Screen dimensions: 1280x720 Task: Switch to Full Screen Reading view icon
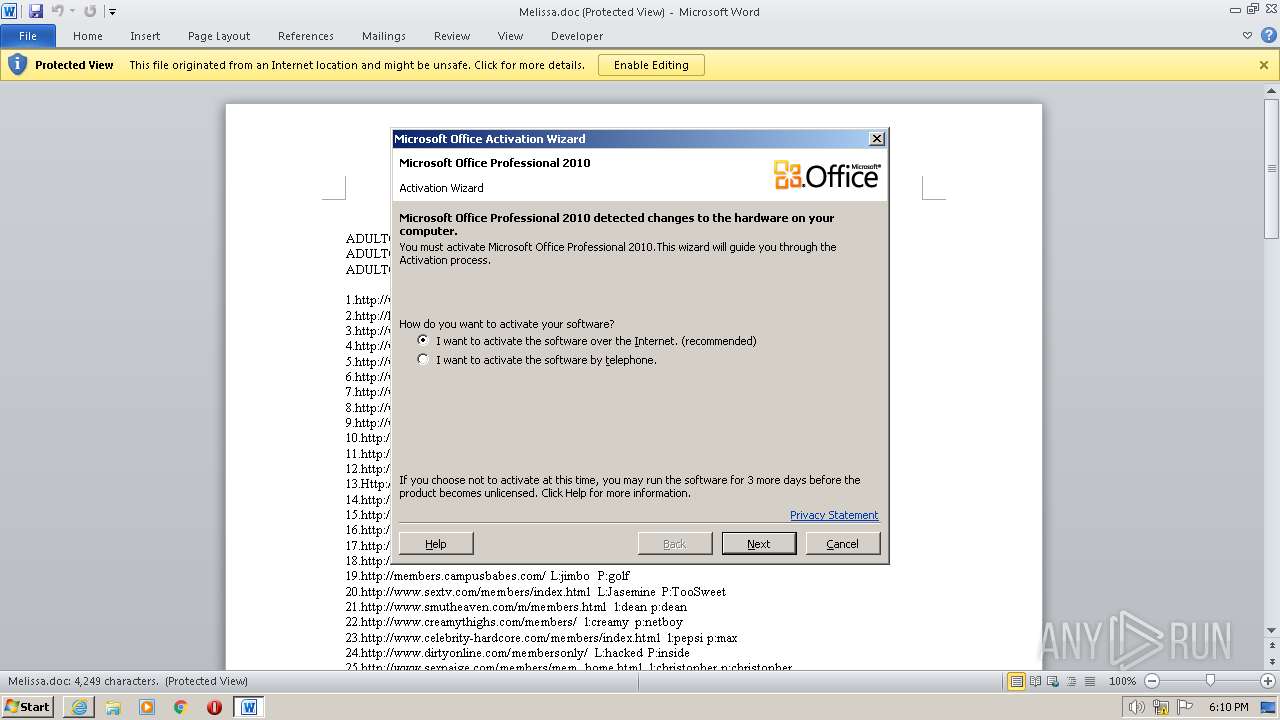(1035, 681)
